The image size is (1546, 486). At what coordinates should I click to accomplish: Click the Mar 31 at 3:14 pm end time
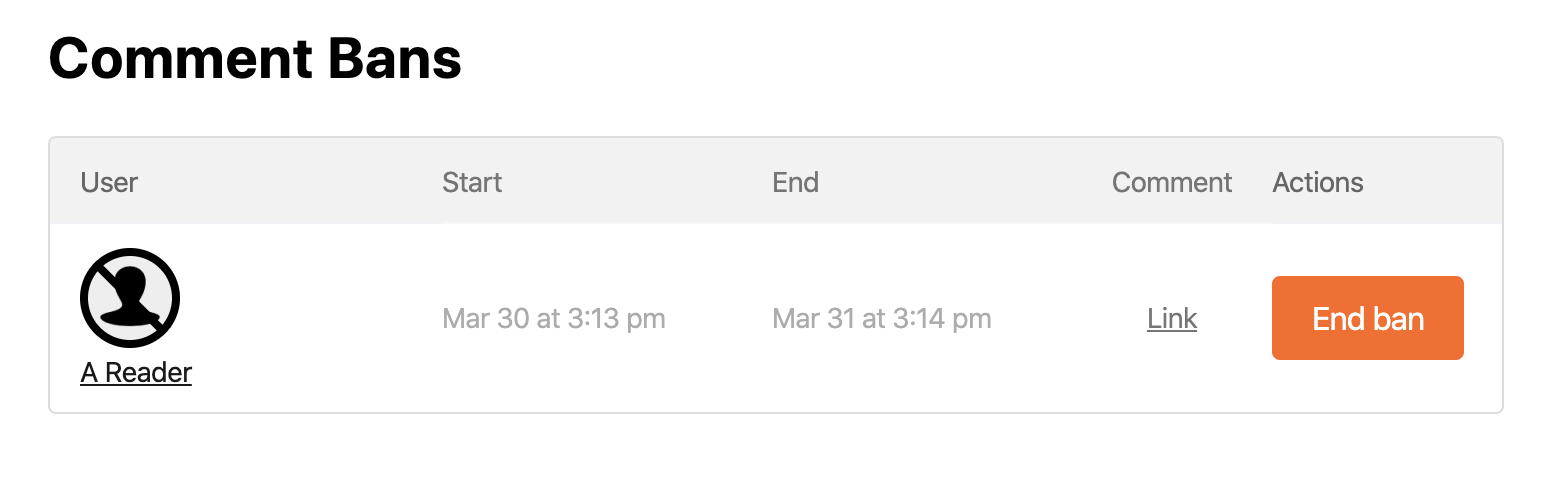(882, 319)
